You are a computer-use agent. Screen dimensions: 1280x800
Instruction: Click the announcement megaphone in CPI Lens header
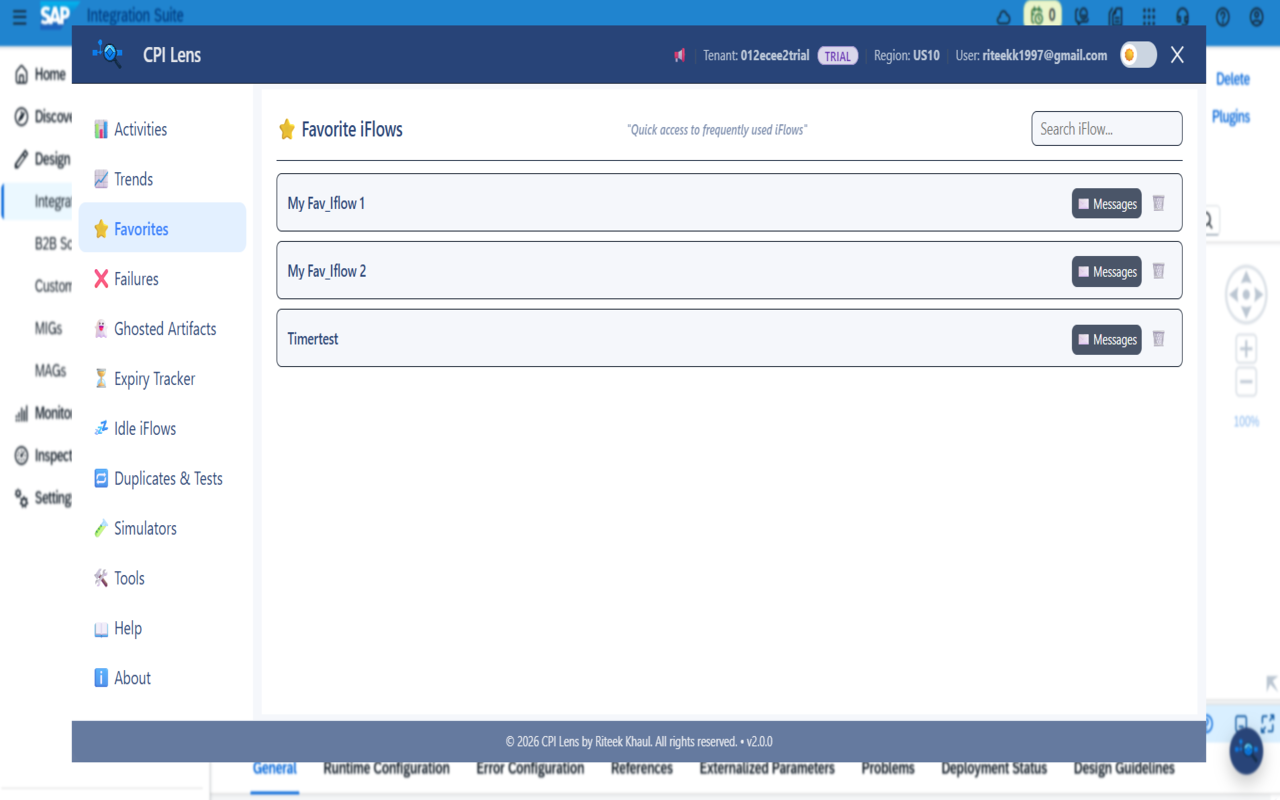coord(680,55)
